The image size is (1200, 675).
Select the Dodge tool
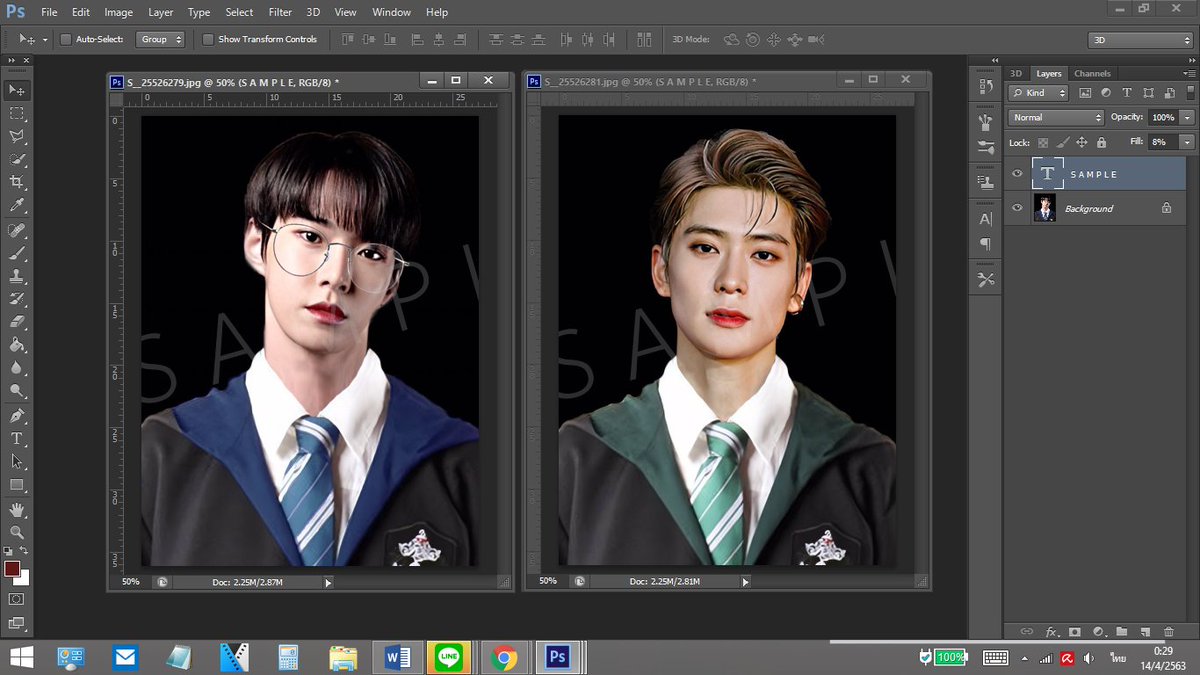pos(17,391)
